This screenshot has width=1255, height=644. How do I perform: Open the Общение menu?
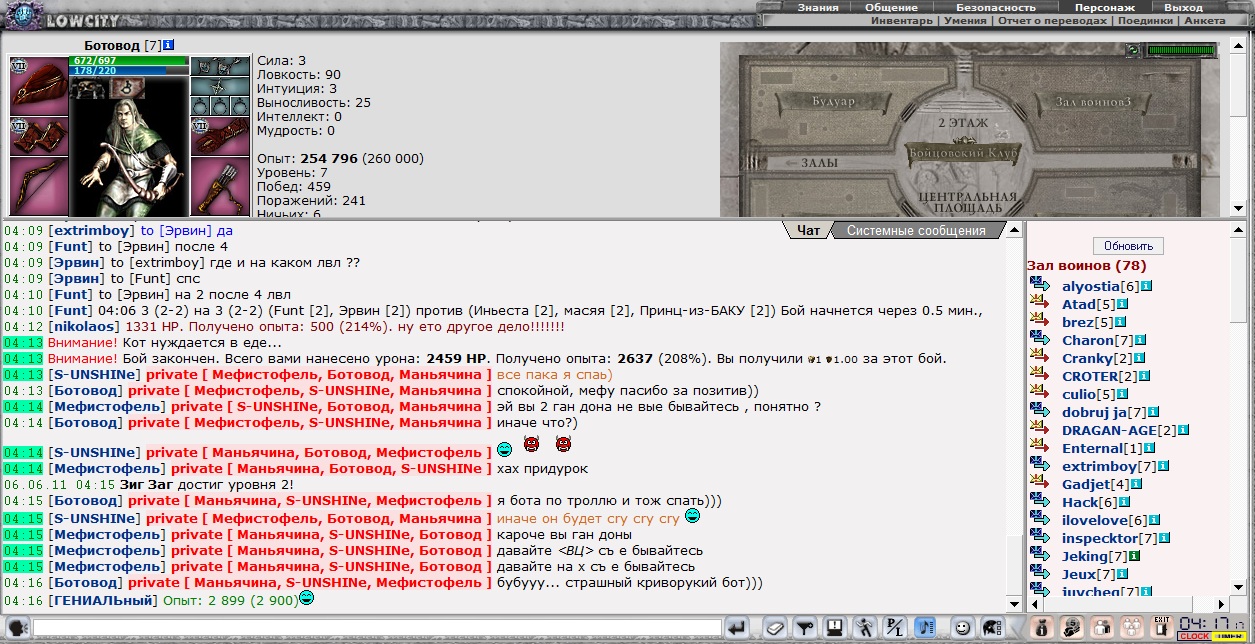tap(892, 7)
